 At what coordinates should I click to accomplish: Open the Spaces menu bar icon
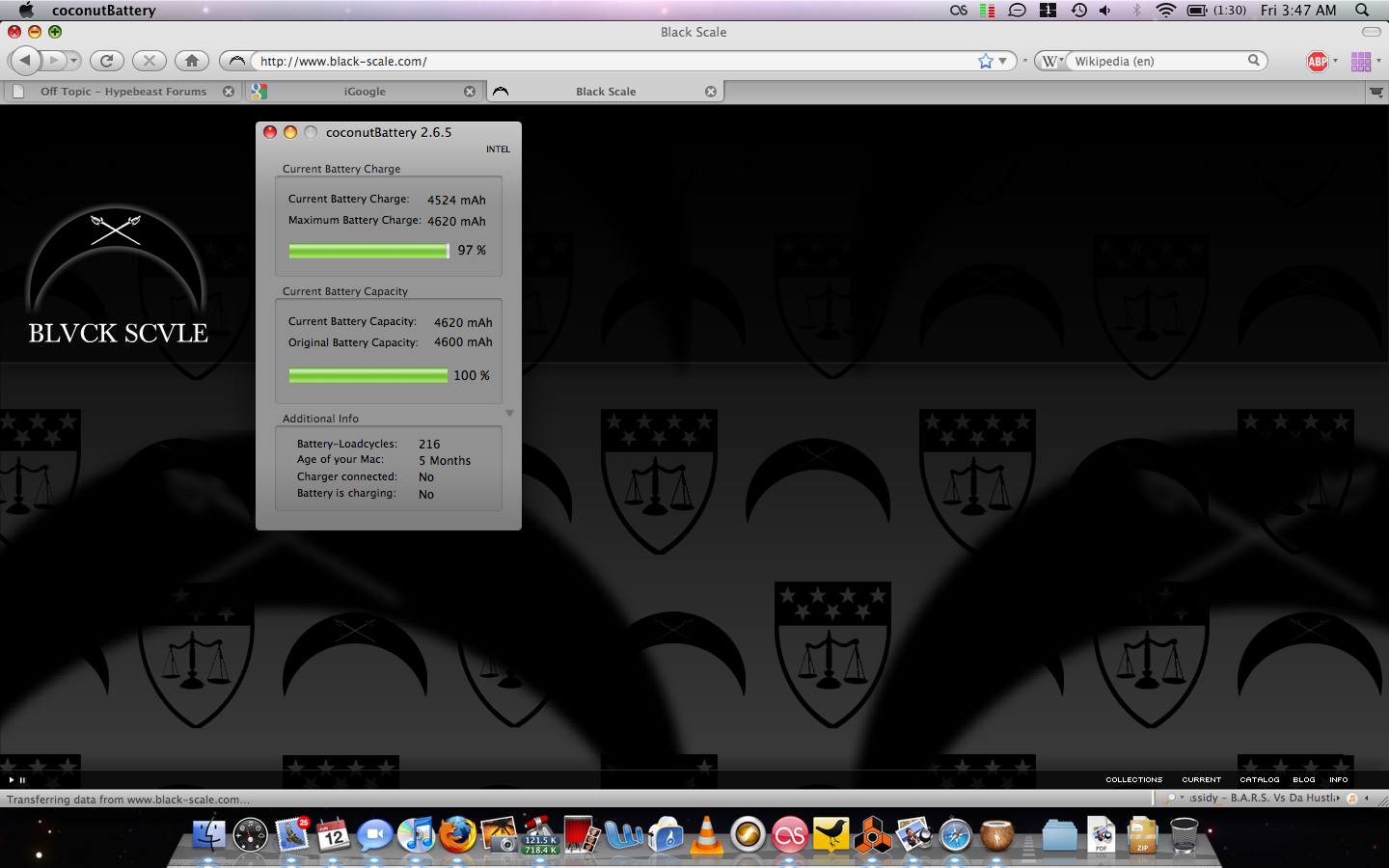(x=1048, y=11)
